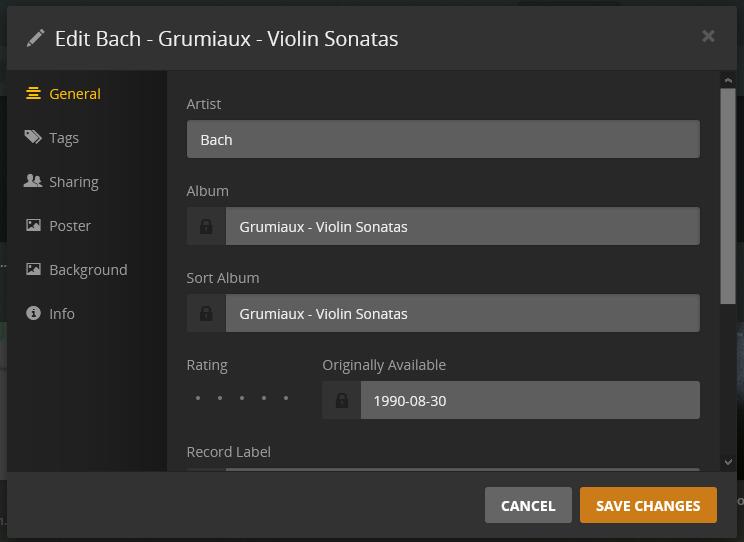
Task: Cancel editing the album
Action: (x=528, y=505)
